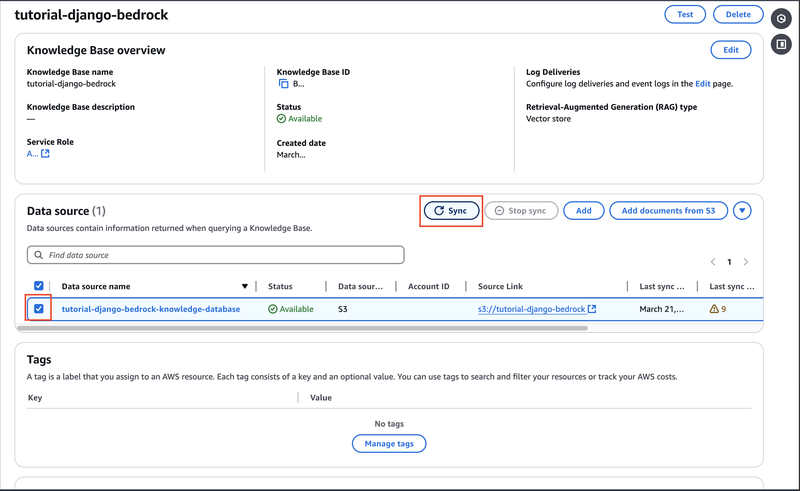Click the Source Link column header
Screen dimensions: 800x491
tap(500, 286)
